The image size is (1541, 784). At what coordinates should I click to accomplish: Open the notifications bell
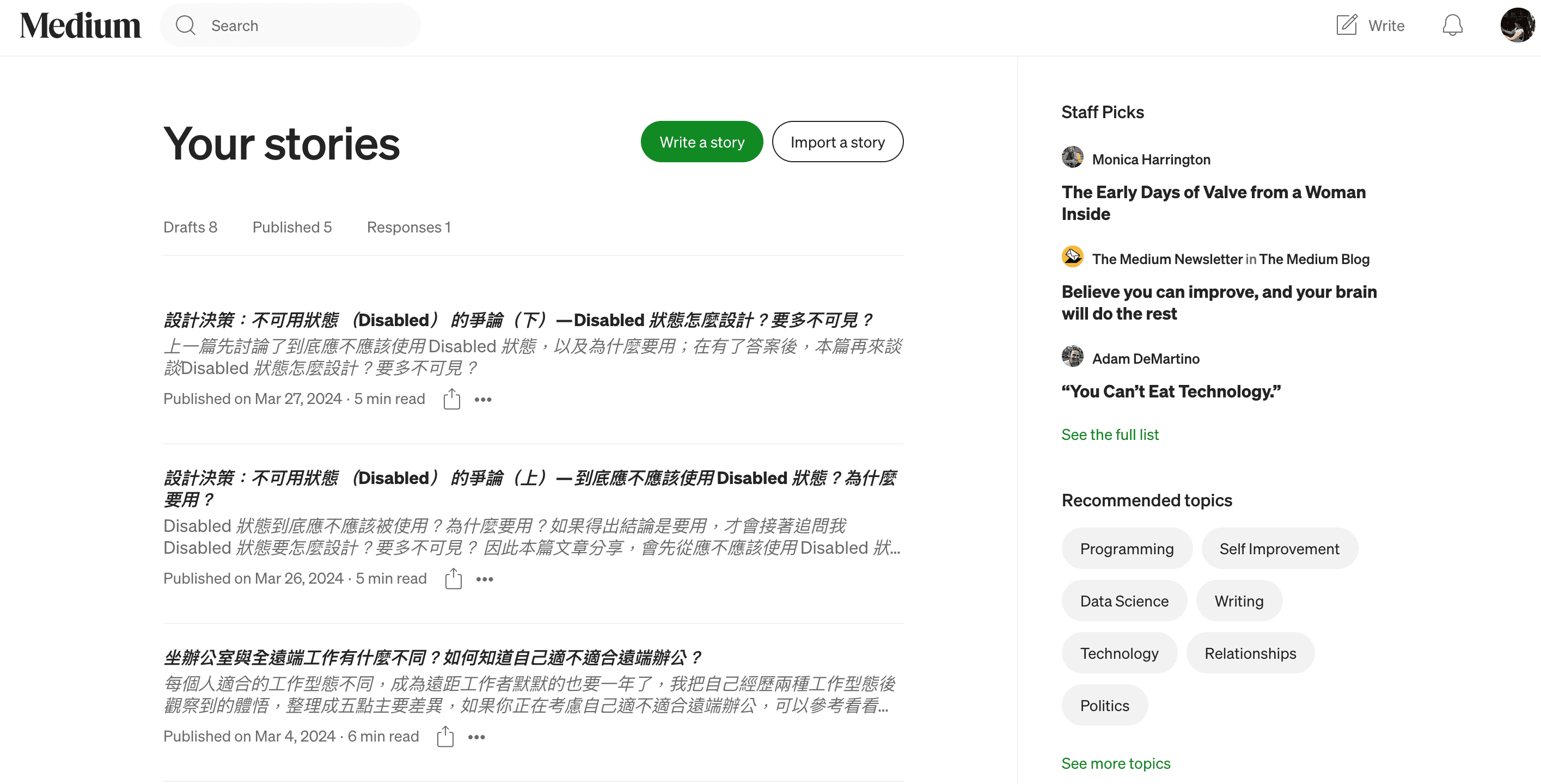1452,25
